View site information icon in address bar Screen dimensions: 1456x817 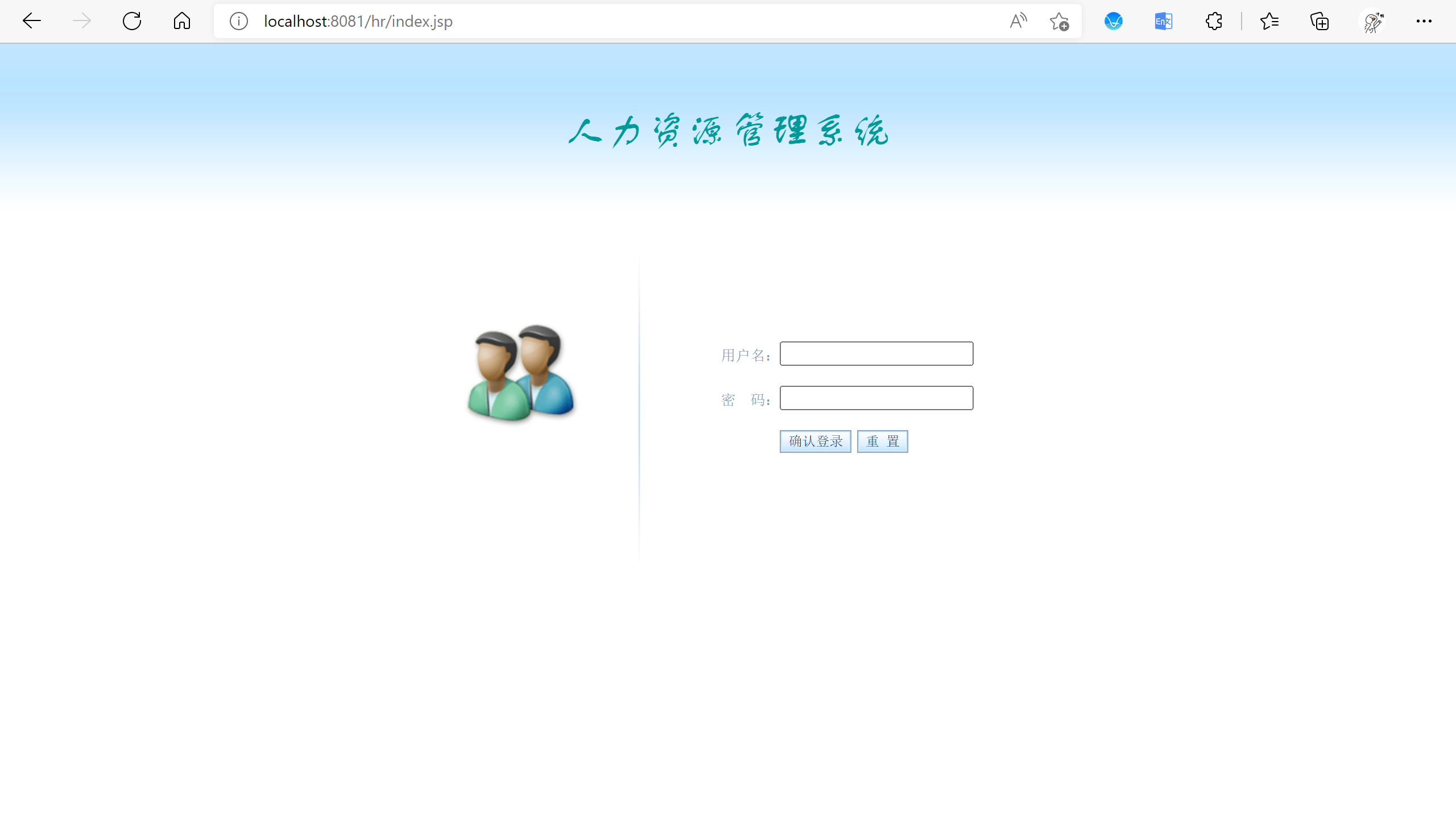tap(239, 21)
